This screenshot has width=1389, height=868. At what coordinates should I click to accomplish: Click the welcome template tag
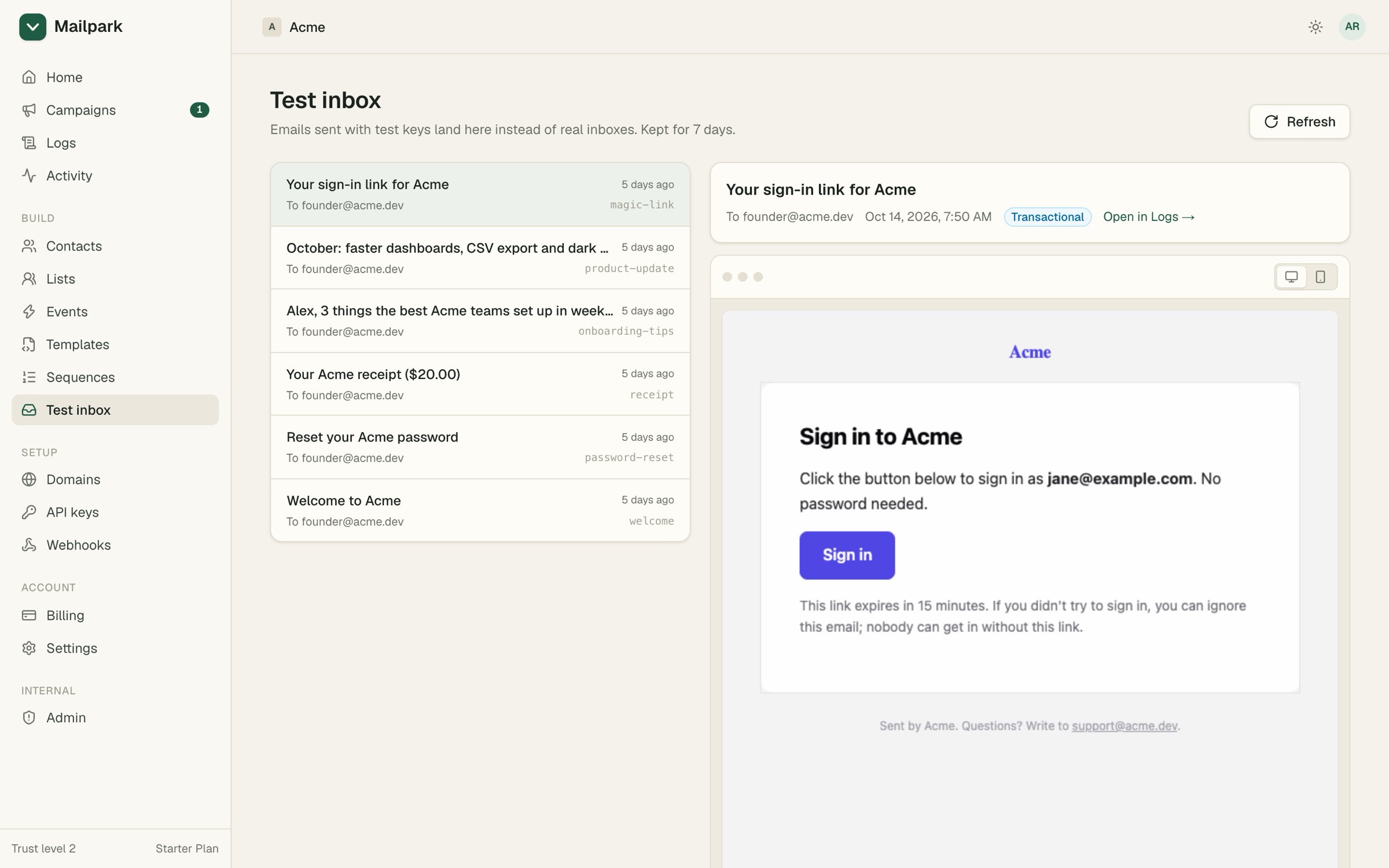point(652,521)
